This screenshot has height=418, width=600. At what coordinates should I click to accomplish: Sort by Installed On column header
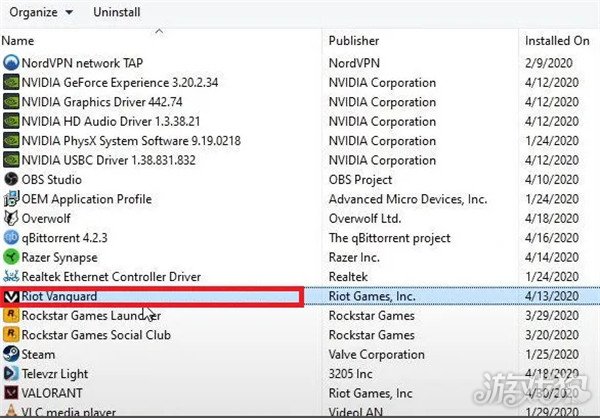pyautogui.click(x=557, y=41)
